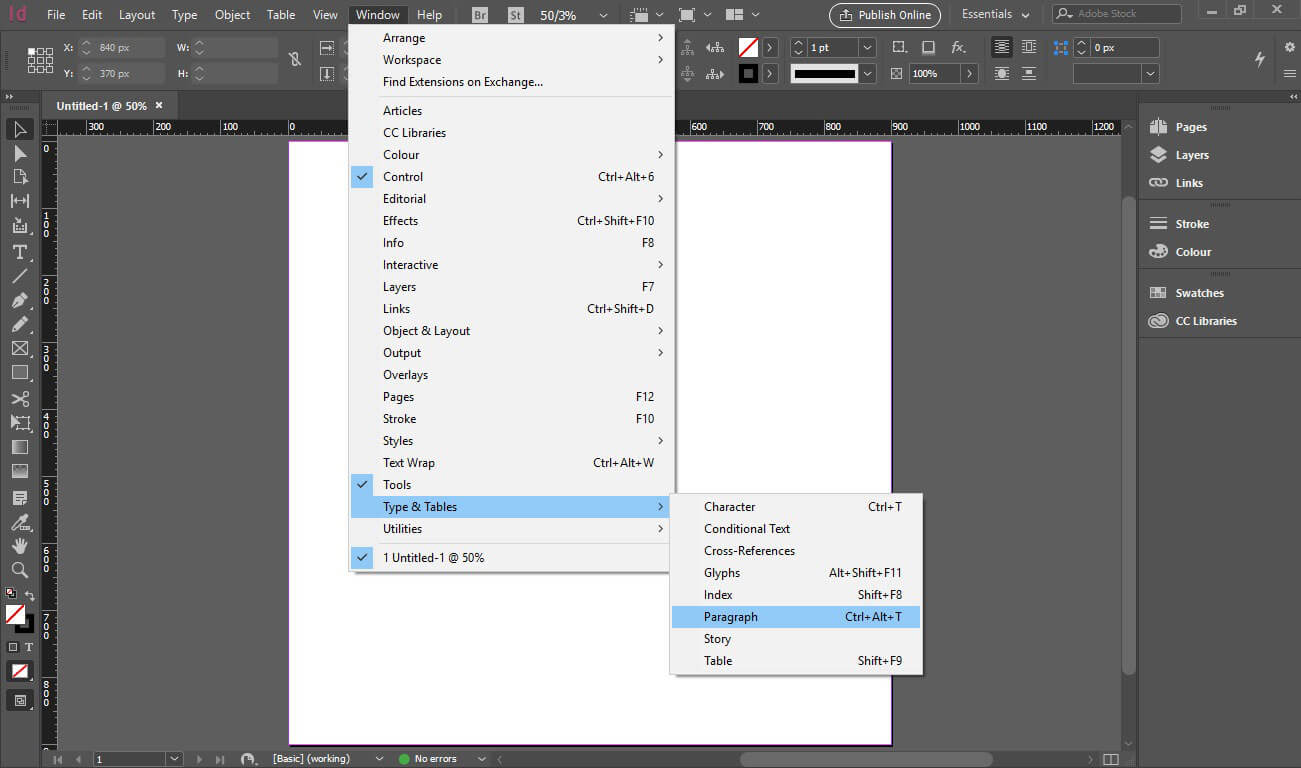Select the Rectangle Frame tool
This screenshot has width=1301, height=768.
tap(20, 348)
